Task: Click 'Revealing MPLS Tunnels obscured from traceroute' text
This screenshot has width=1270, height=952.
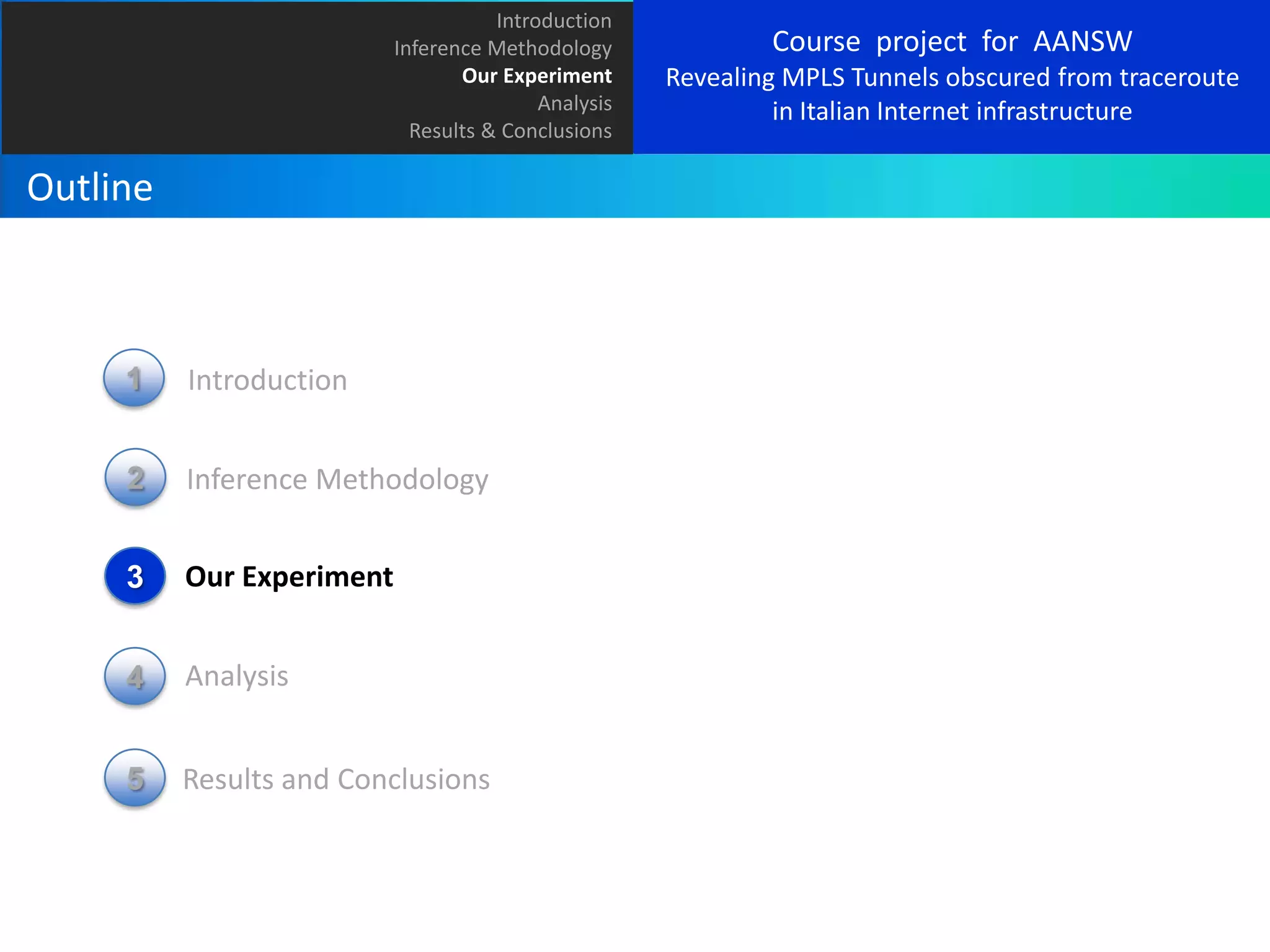Action: point(952,77)
